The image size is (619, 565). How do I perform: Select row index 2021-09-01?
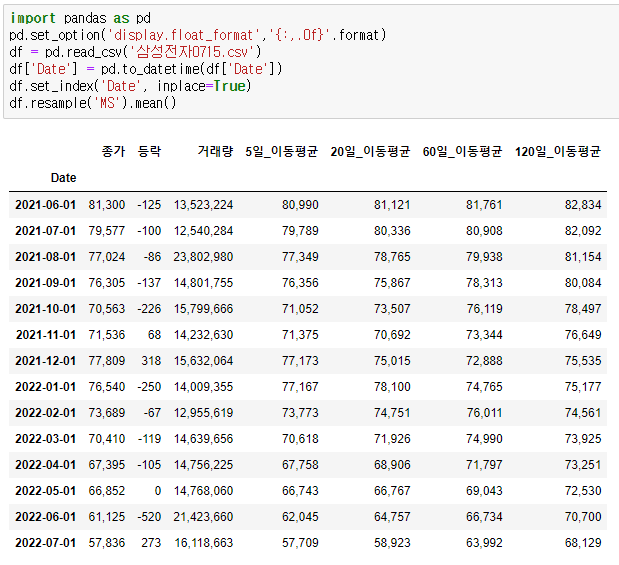45,283
